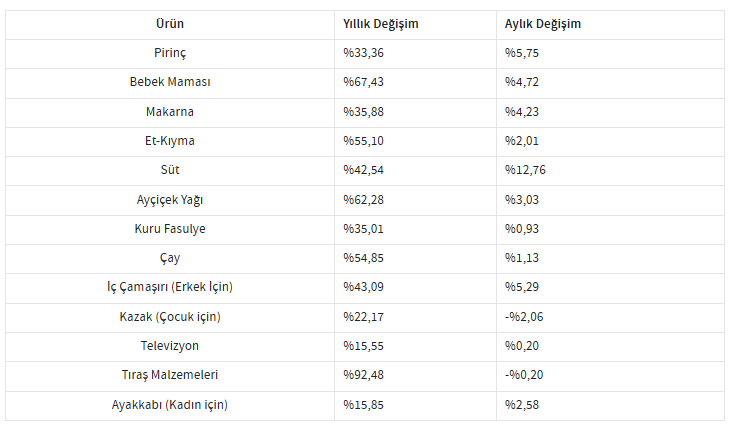Click Makarna yearly change %35,88
The width and height of the screenshot is (732, 424).
pyautogui.click(x=363, y=112)
